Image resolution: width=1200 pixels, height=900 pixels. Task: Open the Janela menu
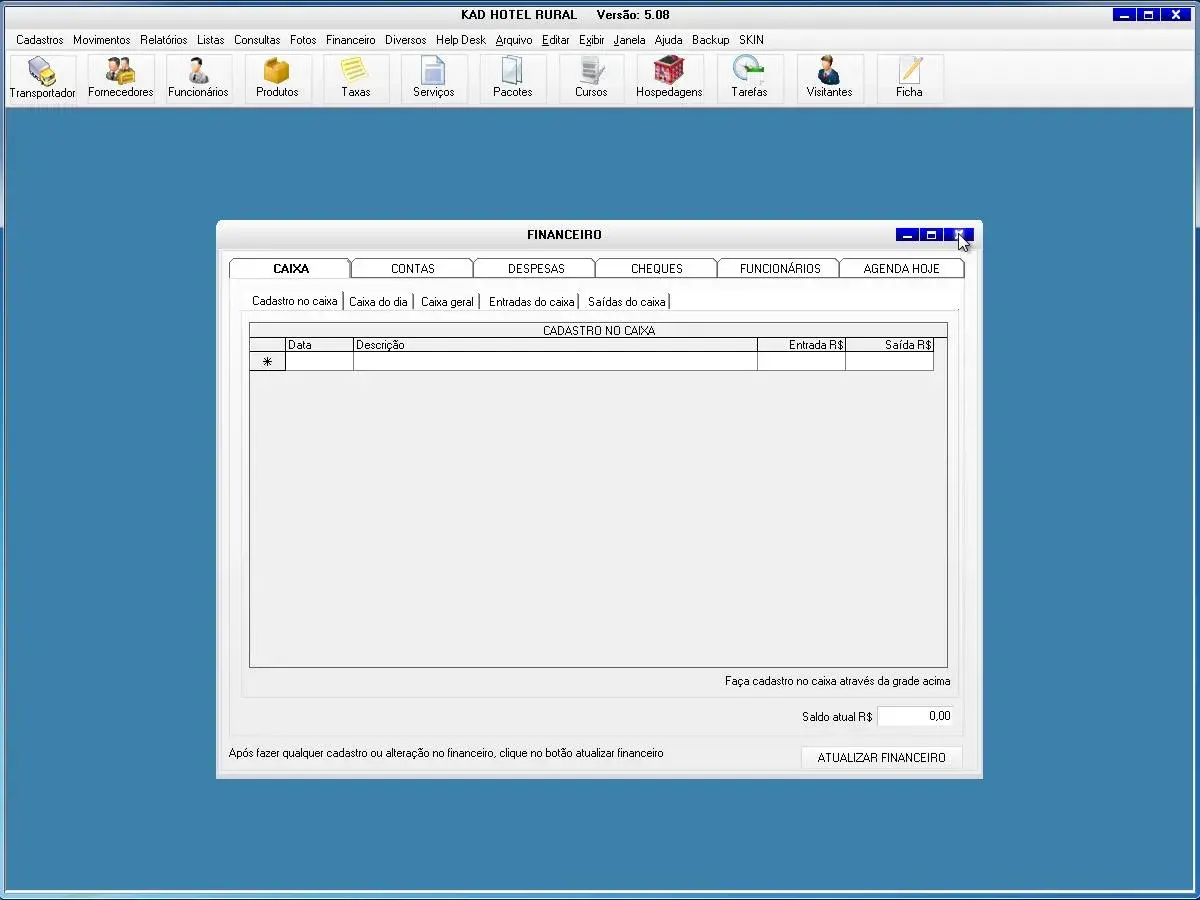tap(630, 40)
